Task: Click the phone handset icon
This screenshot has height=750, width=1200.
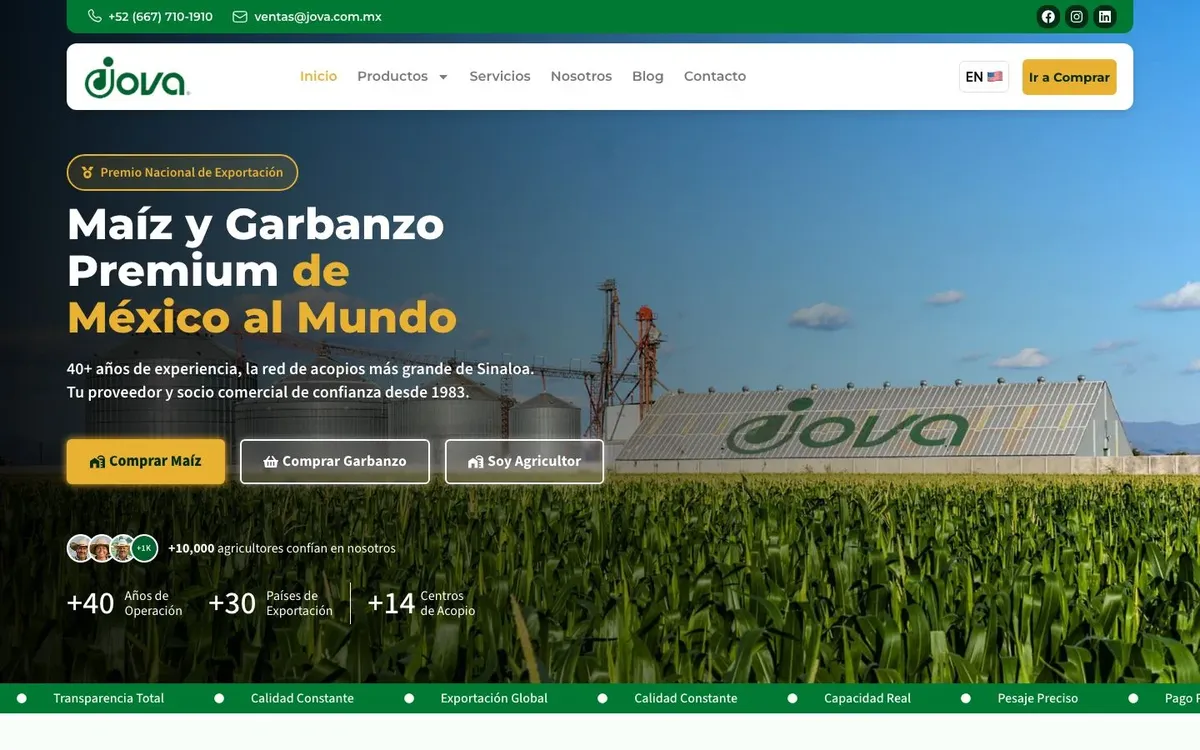Action: (94, 16)
